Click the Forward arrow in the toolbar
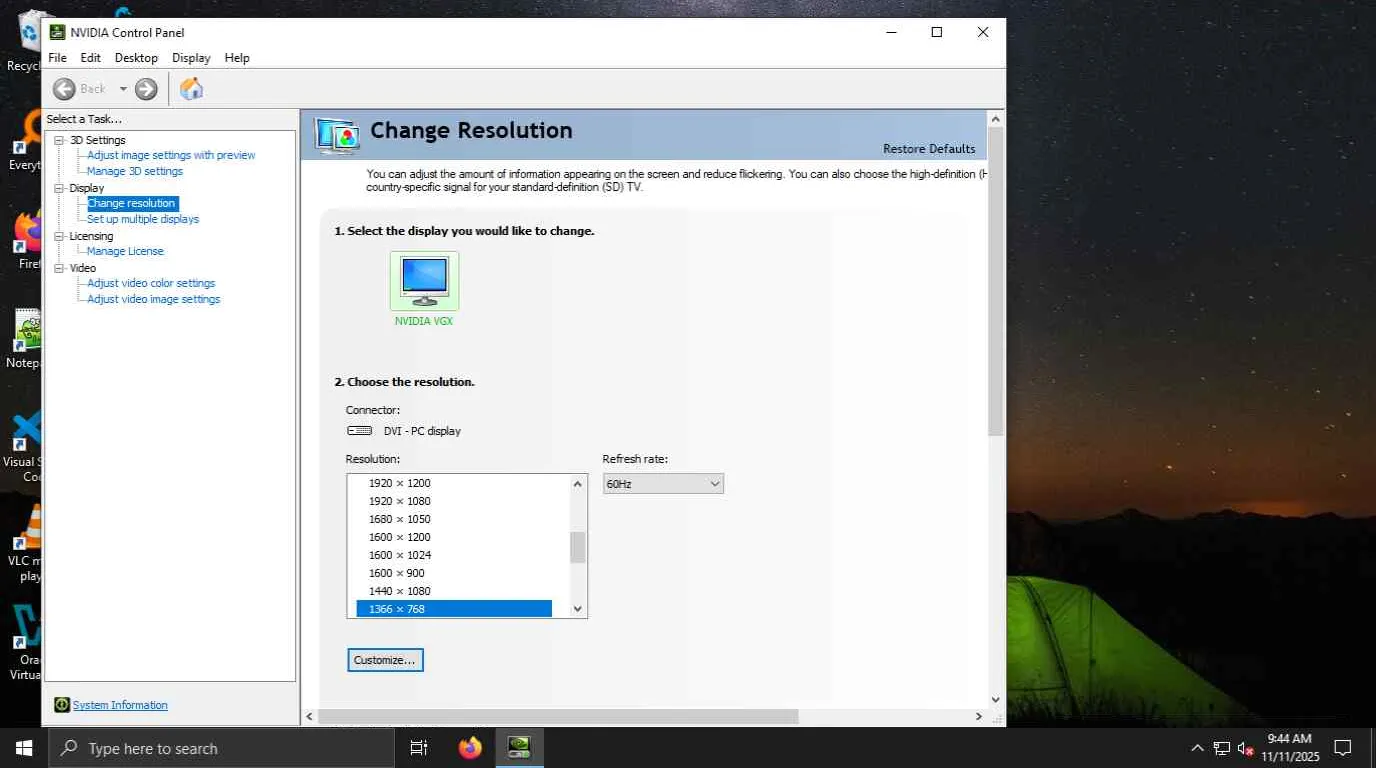This screenshot has width=1376, height=768. 146,89
